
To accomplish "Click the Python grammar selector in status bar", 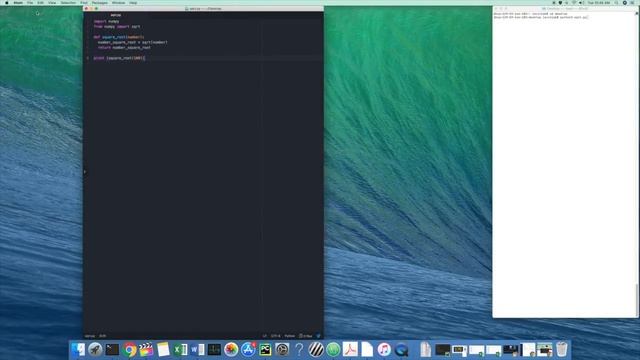I will pyautogui.click(x=289, y=336).
